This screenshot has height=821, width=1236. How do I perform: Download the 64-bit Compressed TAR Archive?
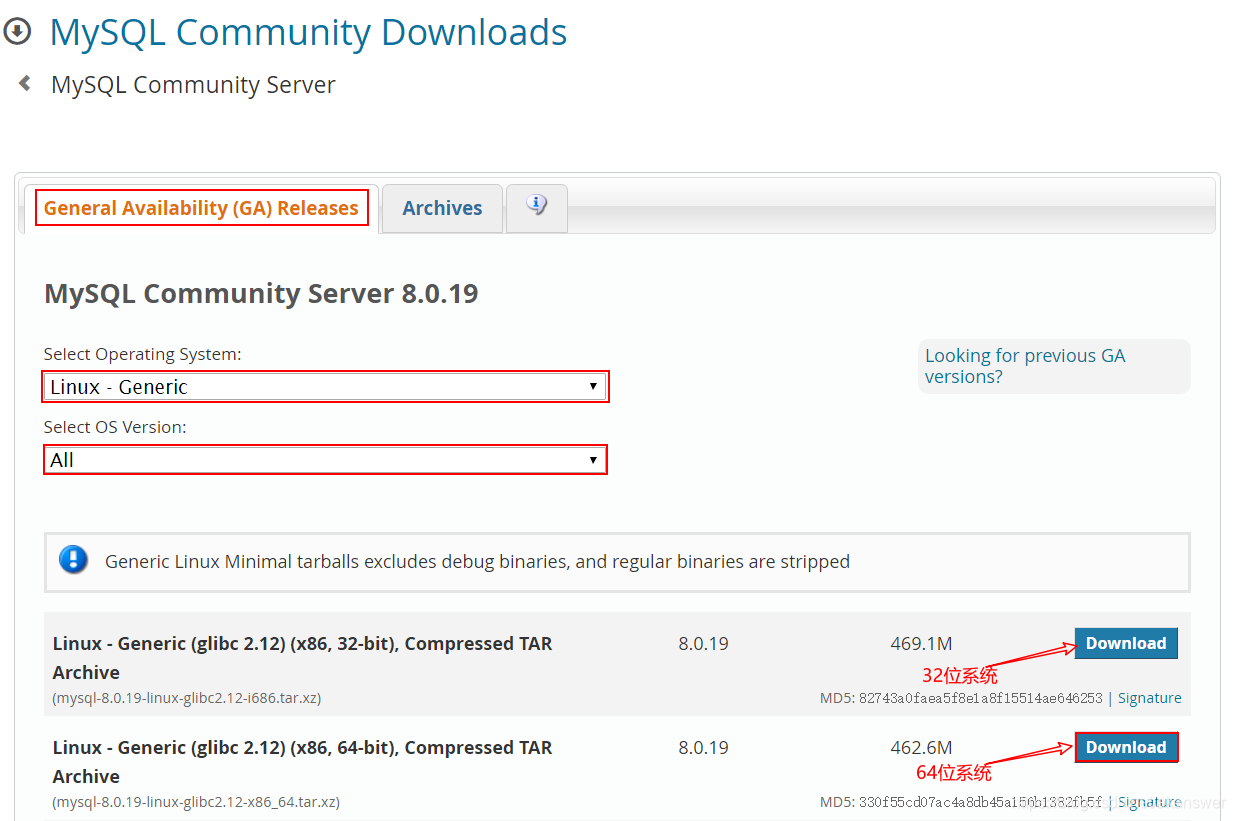(1126, 747)
